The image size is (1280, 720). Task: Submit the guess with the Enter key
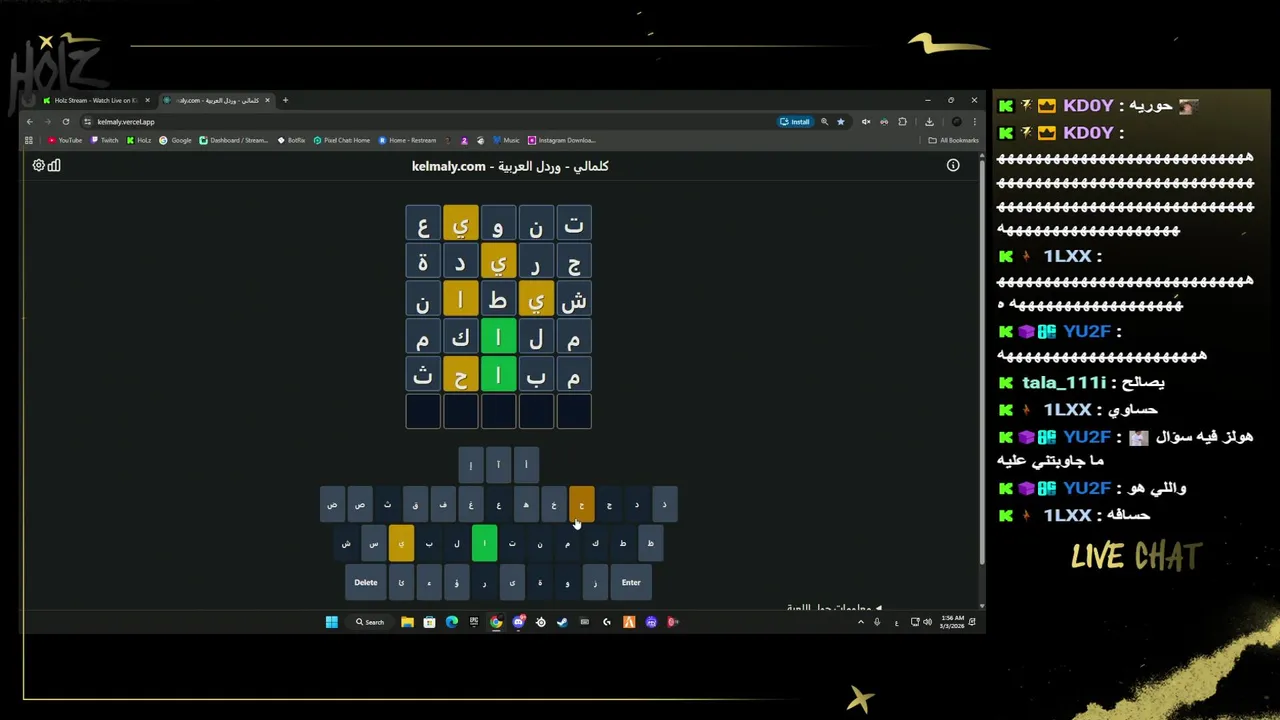631,583
